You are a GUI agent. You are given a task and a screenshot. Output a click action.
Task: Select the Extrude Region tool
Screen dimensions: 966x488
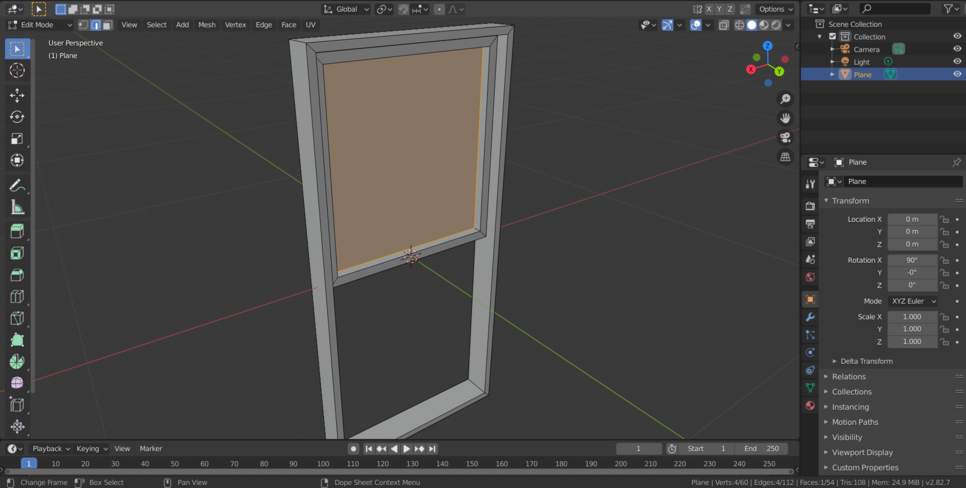(x=17, y=231)
